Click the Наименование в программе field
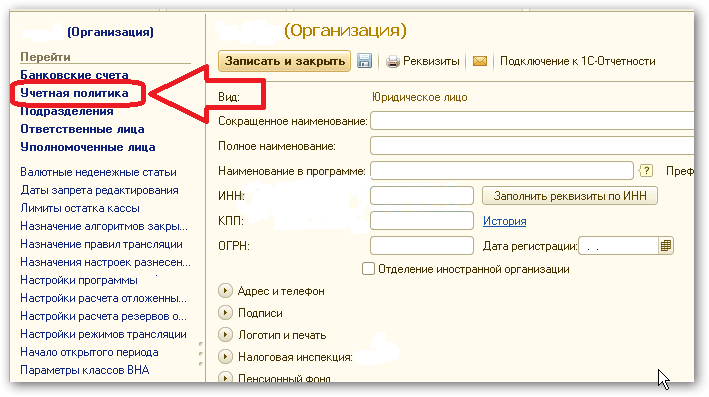Screen dimensions: 709x397 click(501, 171)
